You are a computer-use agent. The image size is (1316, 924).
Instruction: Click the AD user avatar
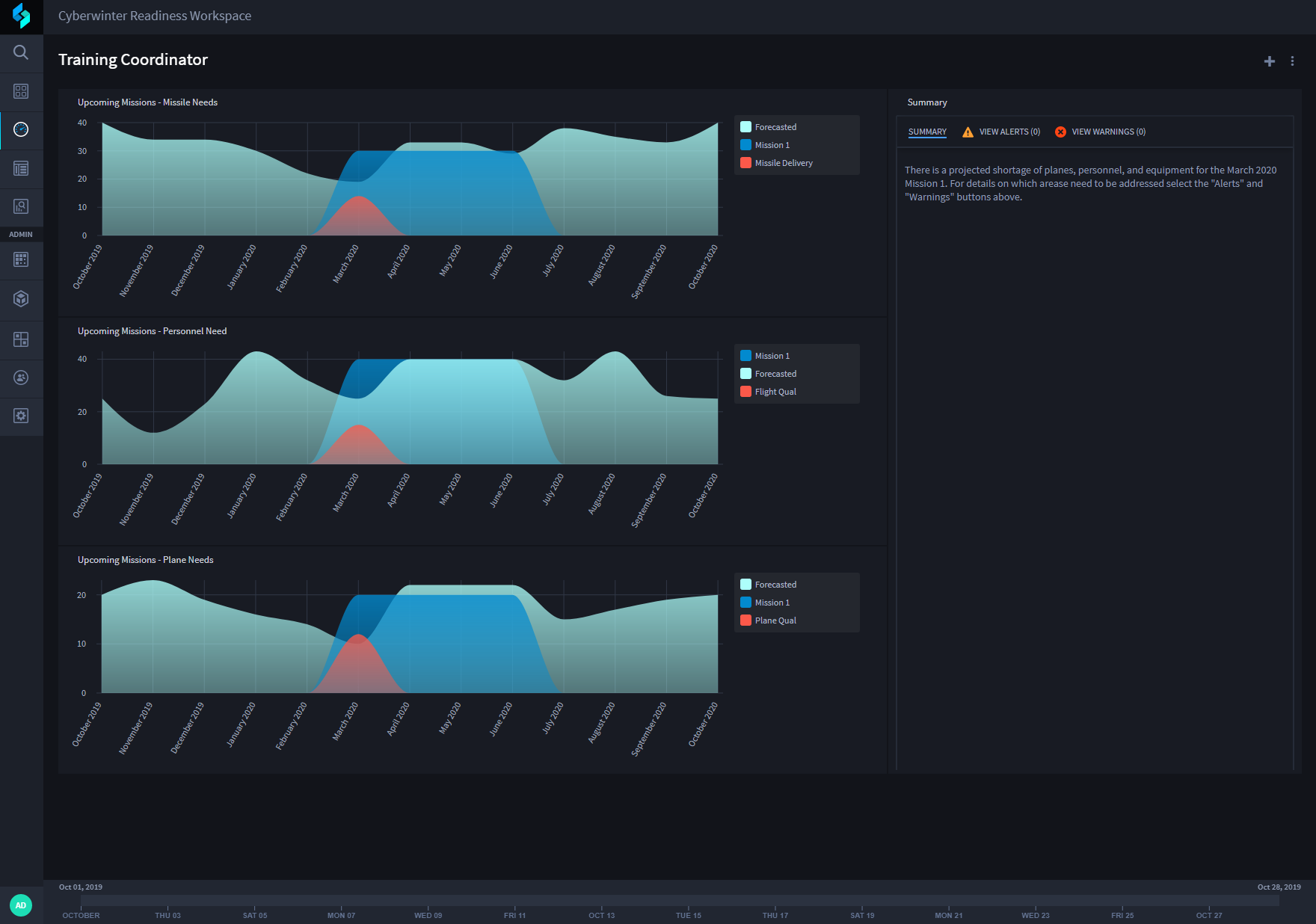[21, 905]
